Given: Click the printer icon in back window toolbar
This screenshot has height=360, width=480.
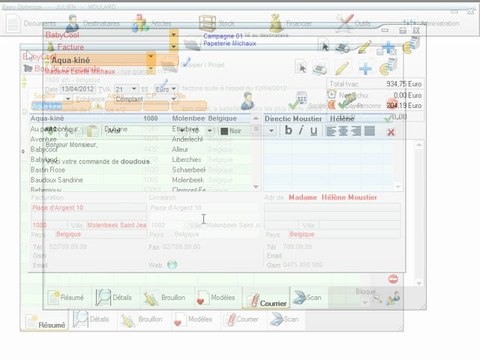Looking at the screenshot, I should click(x=320, y=68).
